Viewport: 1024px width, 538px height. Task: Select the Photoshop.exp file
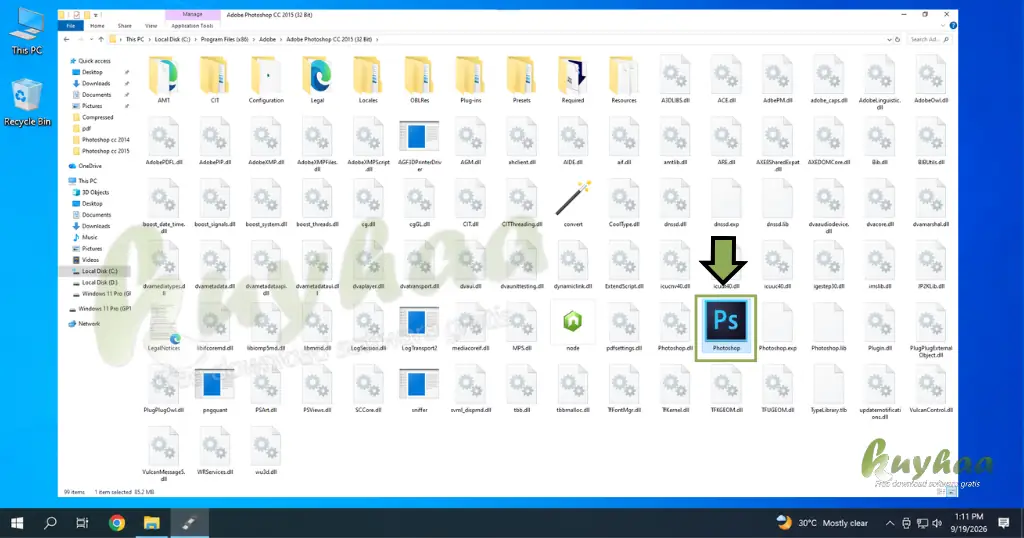pos(777,328)
